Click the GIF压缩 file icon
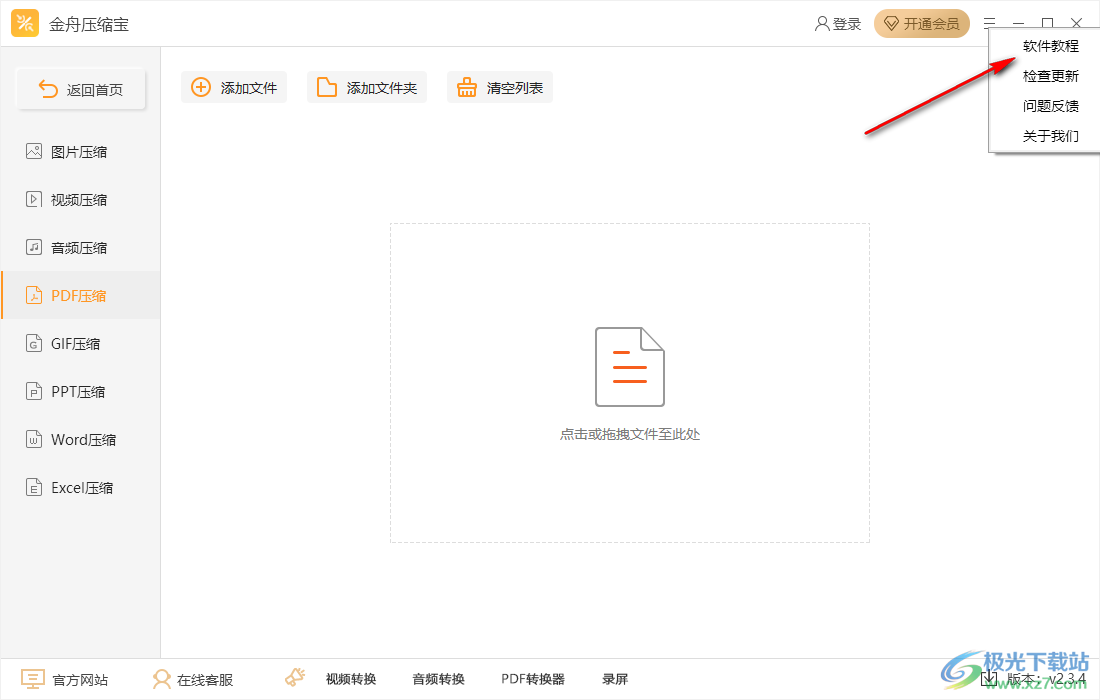 click(x=34, y=344)
